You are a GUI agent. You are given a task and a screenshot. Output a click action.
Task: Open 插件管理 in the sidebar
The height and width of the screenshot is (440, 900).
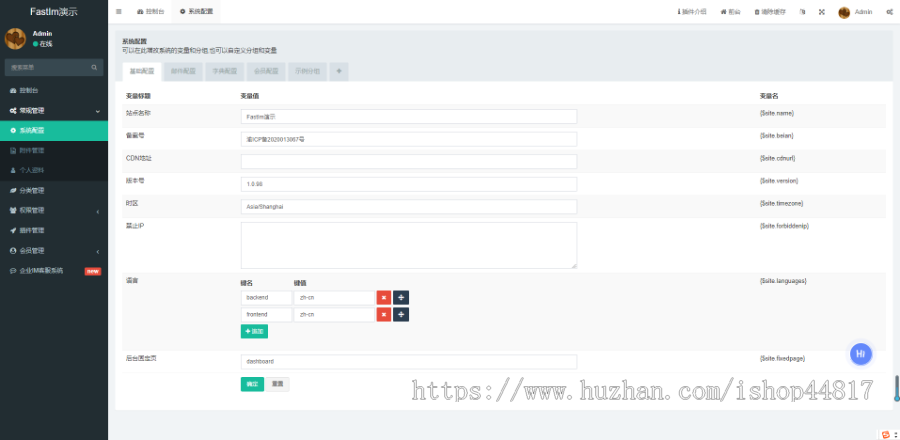[x=54, y=231]
